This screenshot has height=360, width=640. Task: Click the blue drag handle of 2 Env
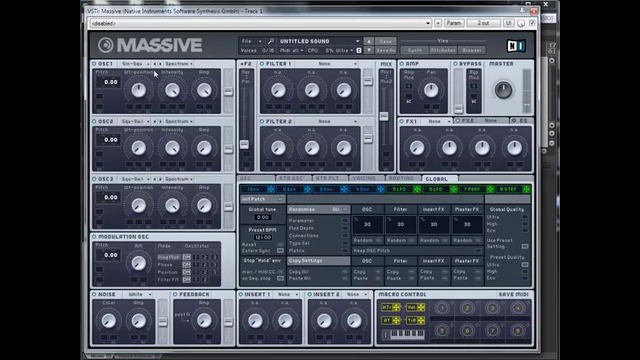(x=307, y=189)
